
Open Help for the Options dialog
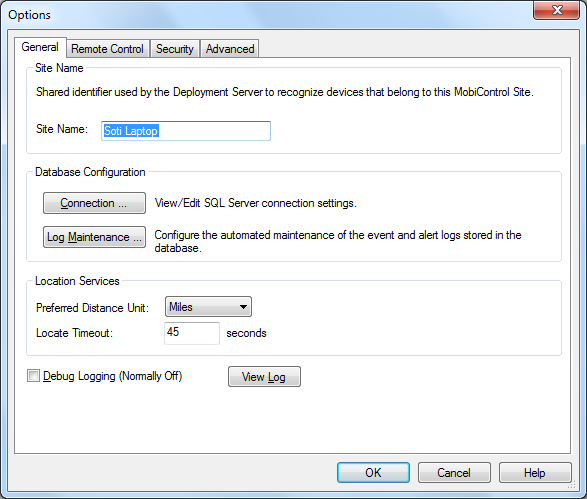click(535, 472)
